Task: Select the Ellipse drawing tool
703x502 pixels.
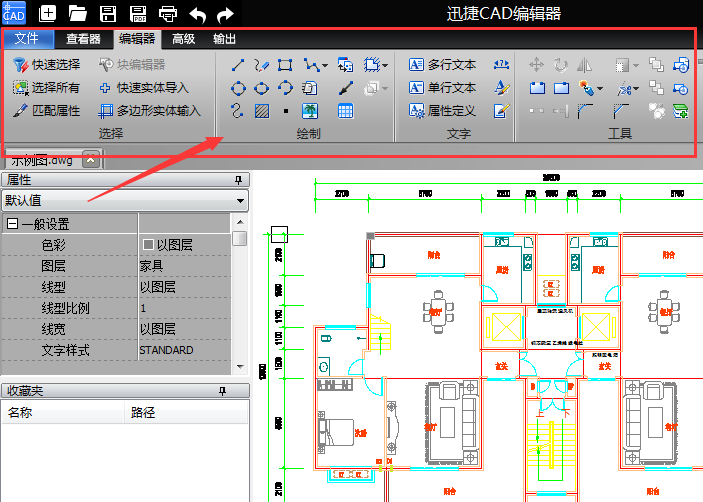Action: click(261, 88)
